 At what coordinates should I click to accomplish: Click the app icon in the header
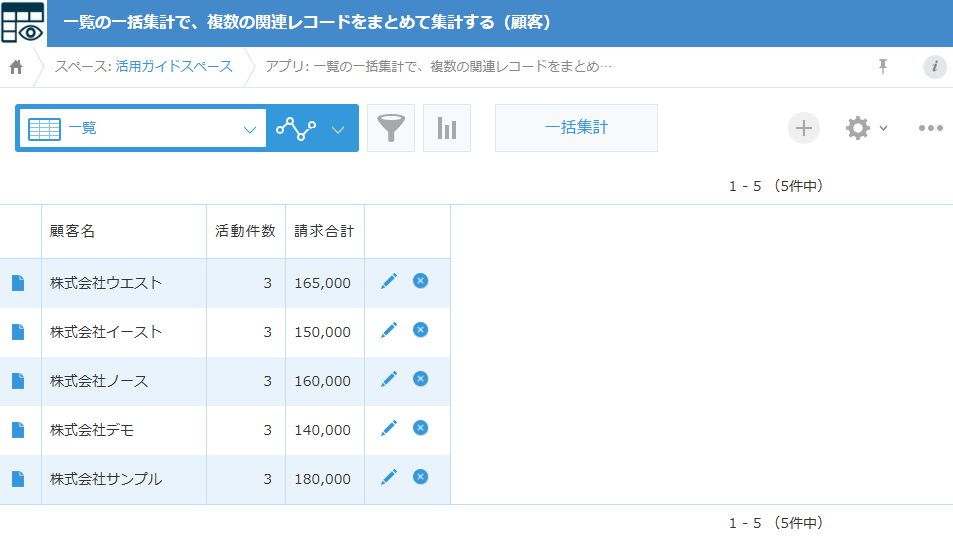coord(23,23)
